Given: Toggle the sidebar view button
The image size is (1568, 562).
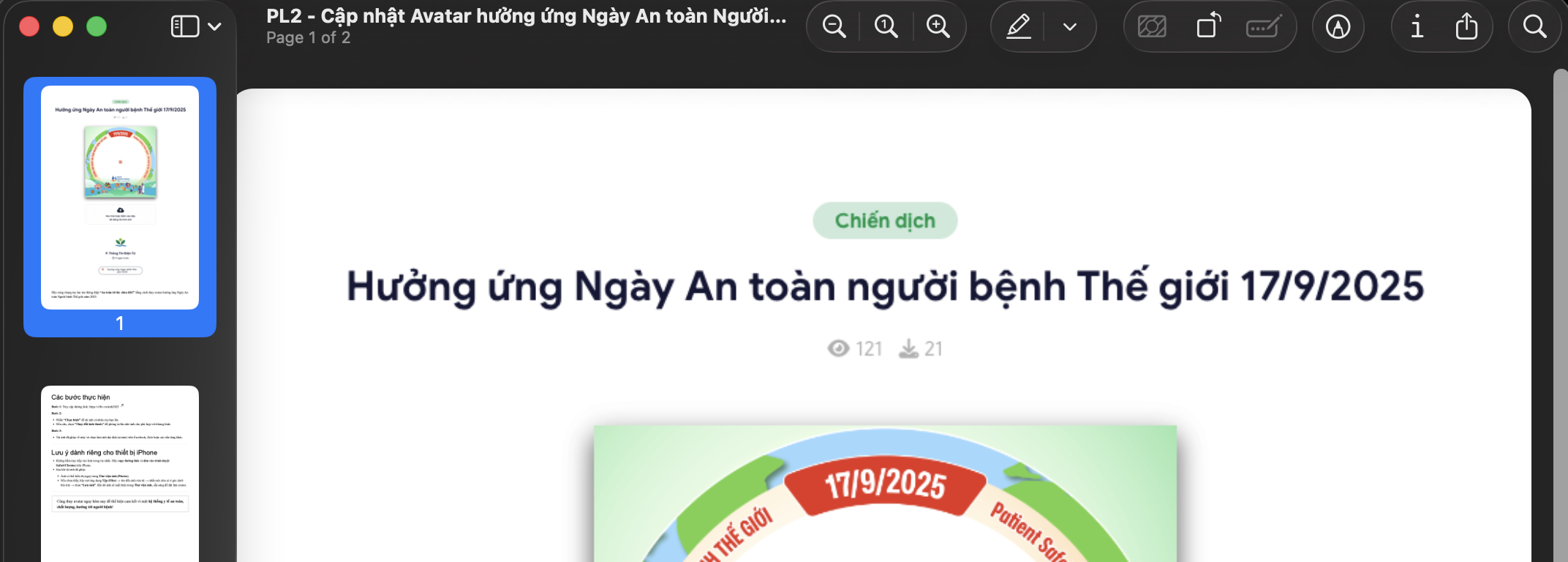Looking at the screenshot, I should [x=185, y=26].
